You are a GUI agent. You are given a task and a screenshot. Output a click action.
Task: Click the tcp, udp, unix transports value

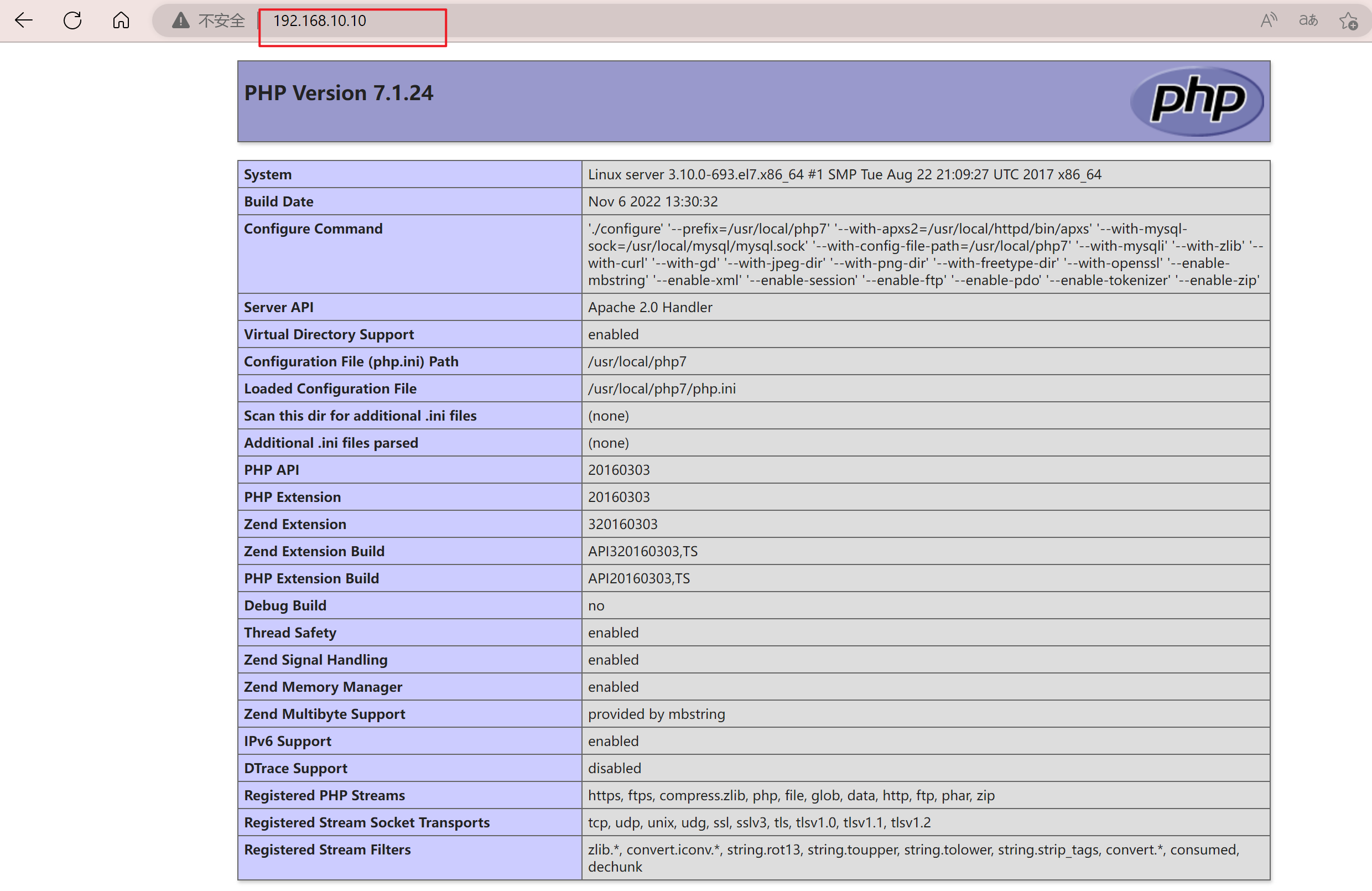pos(759,822)
